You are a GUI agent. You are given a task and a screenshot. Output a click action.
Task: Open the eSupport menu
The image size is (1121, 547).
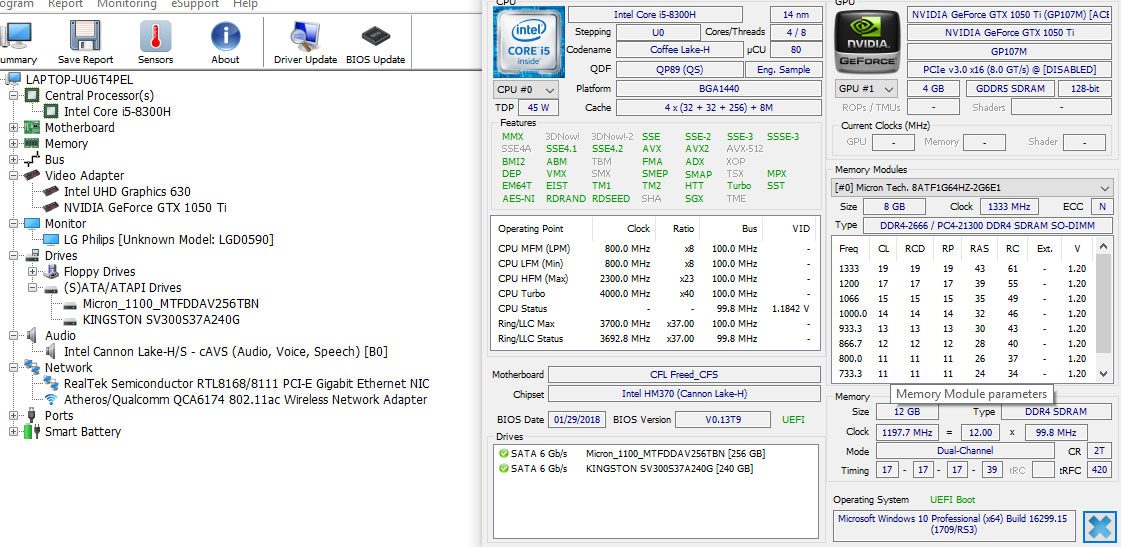(194, 4)
